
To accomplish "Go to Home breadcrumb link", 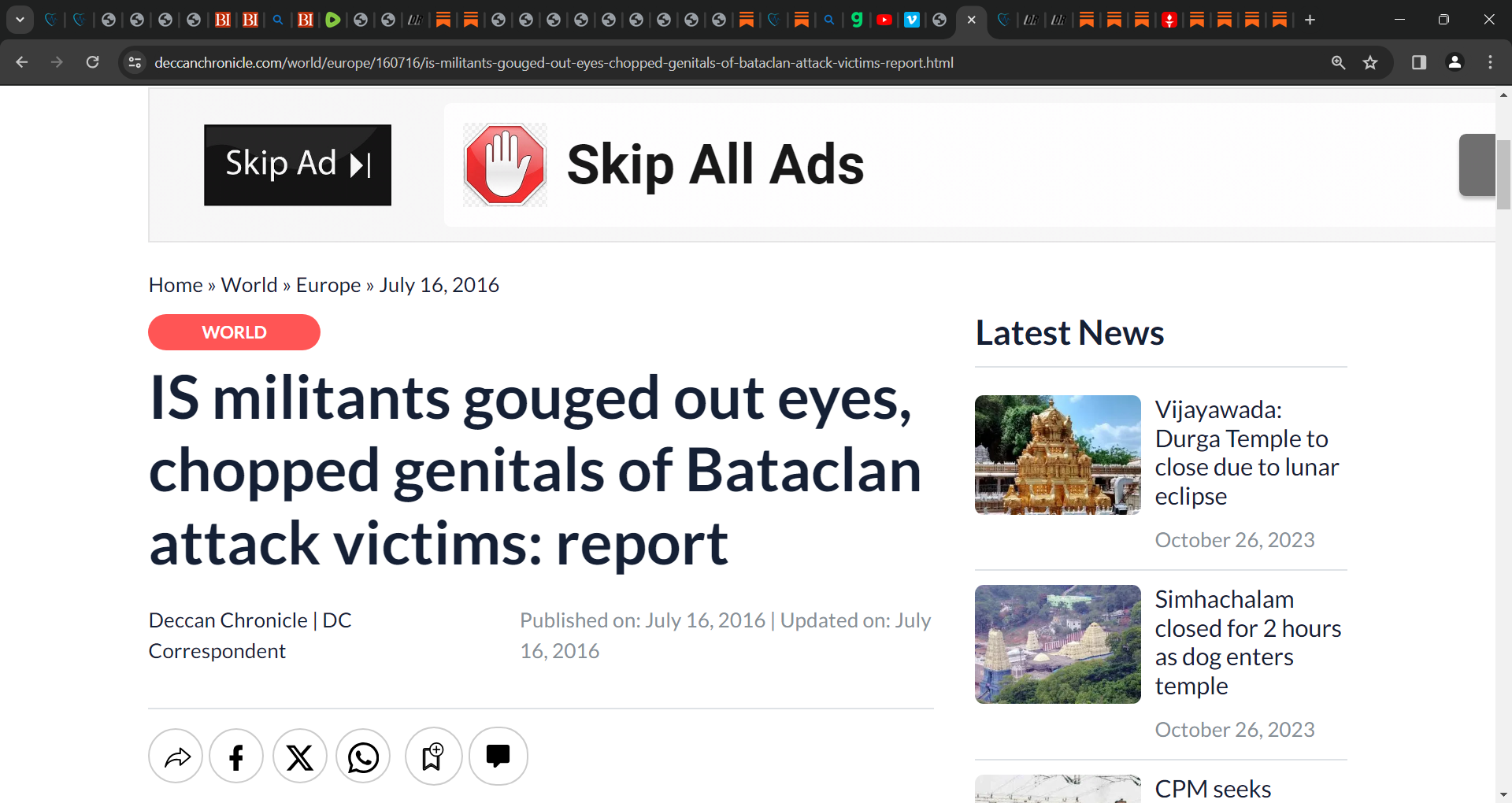I will pos(176,285).
